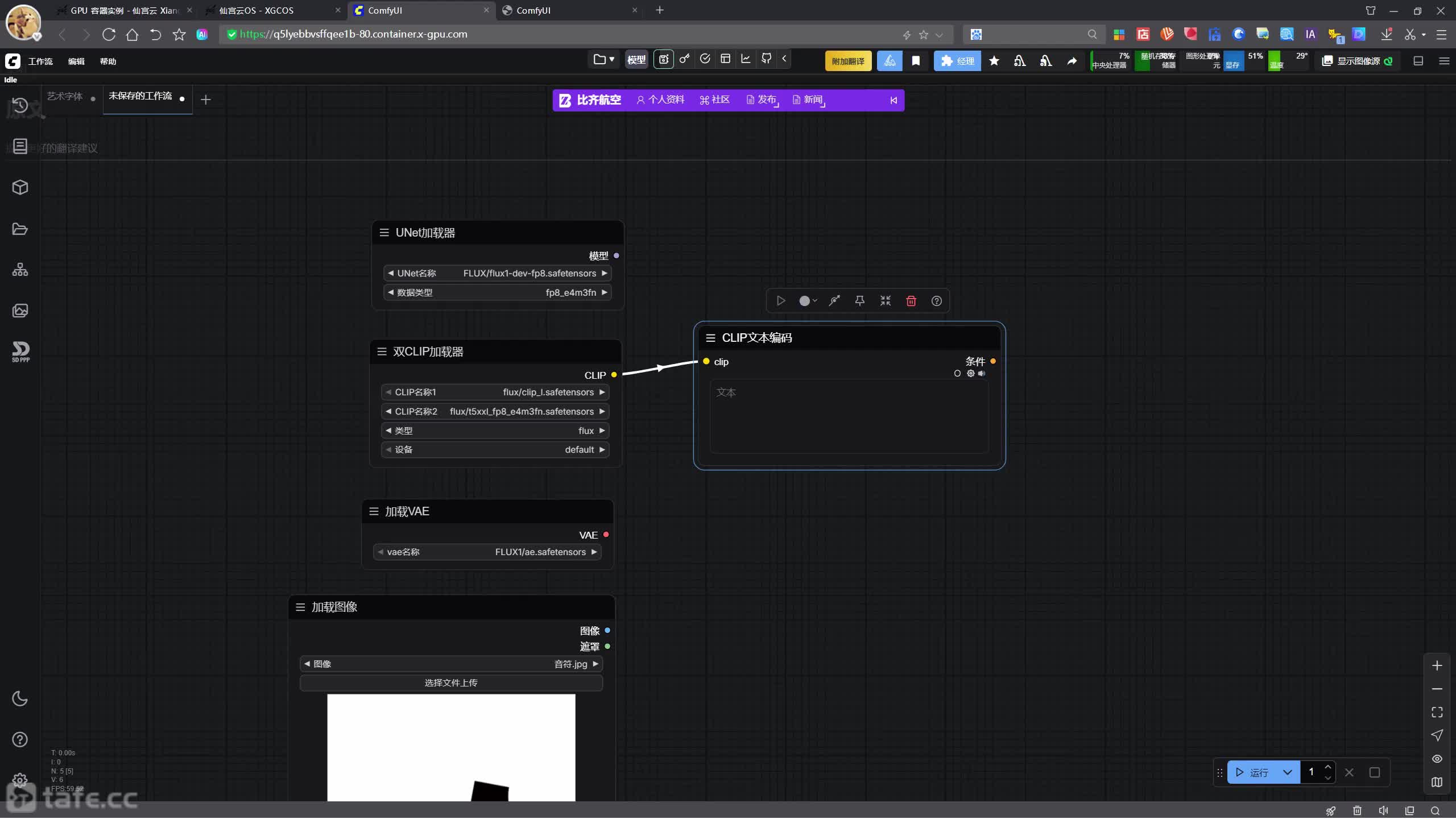The width and height of the screenshot is (1456, 819).
Task: Open the model library tree icon
Action: [x=20, y=270]
